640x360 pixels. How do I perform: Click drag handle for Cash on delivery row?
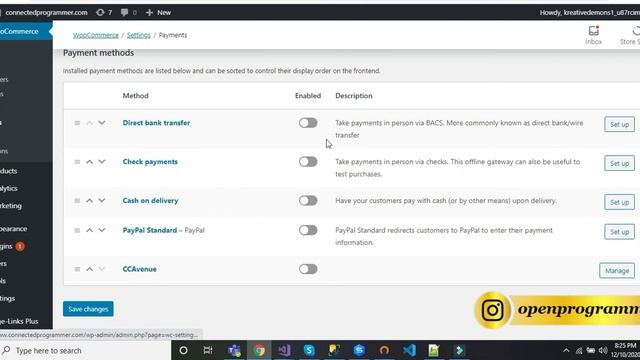click(x=77, y=200)
